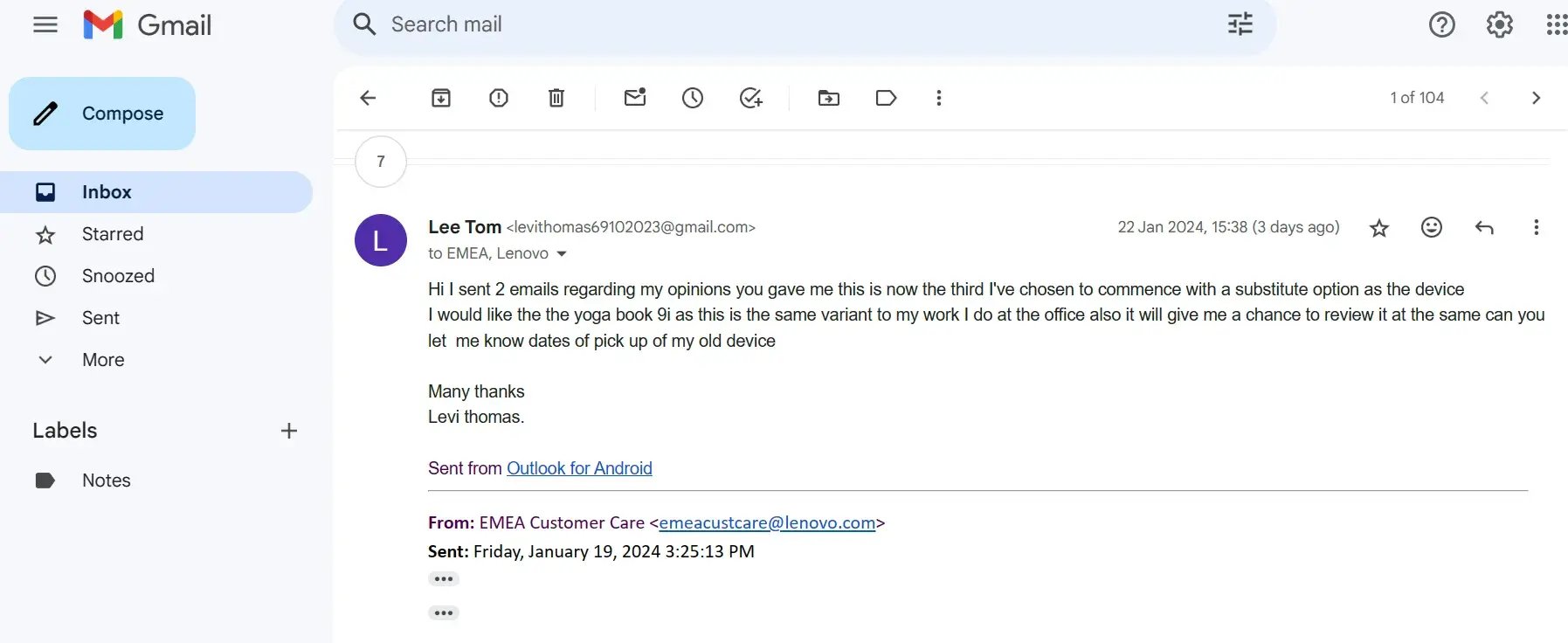
Task: Report this email as spam
Action: [x=499, y=98]
